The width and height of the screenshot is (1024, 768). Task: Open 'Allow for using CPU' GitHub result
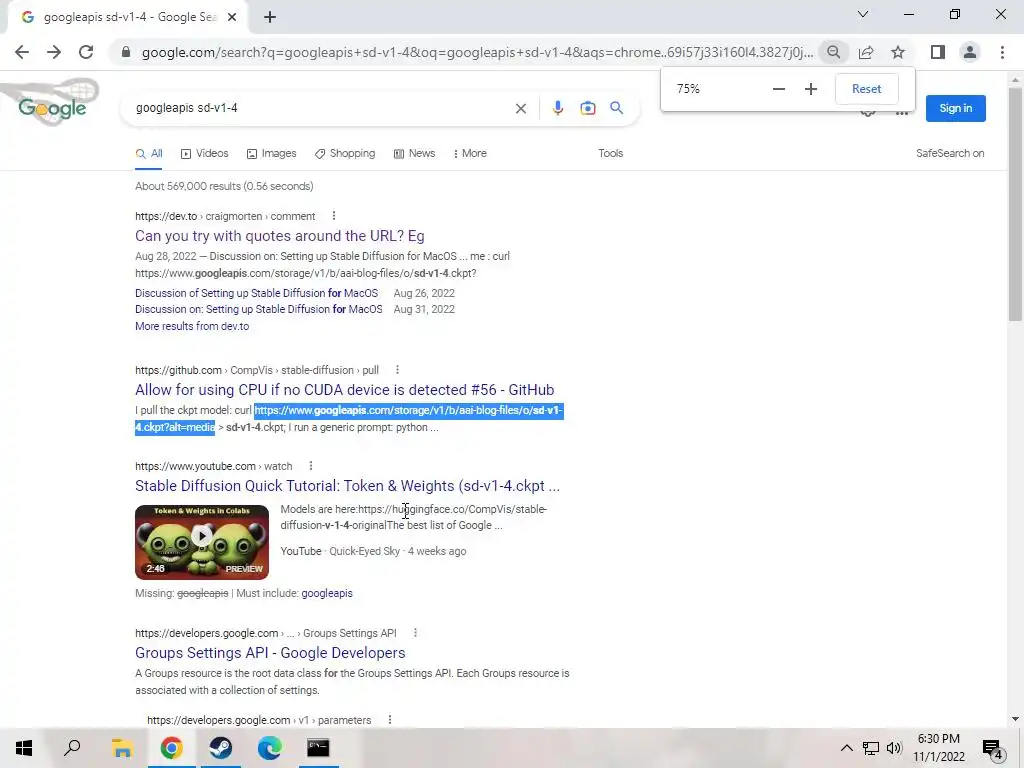pyautogui.click(x=344, y=391)
